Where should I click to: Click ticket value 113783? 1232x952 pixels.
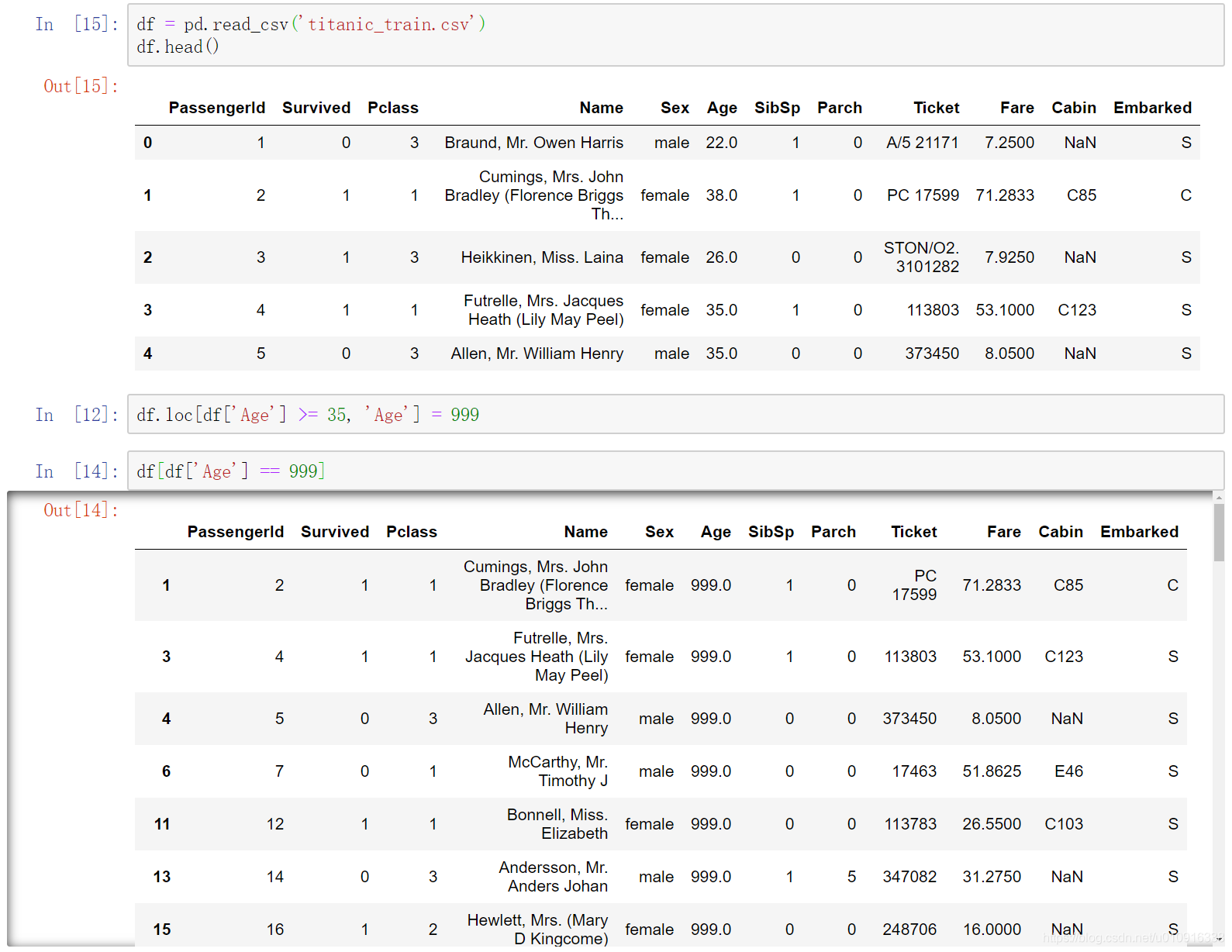(911, 824)
